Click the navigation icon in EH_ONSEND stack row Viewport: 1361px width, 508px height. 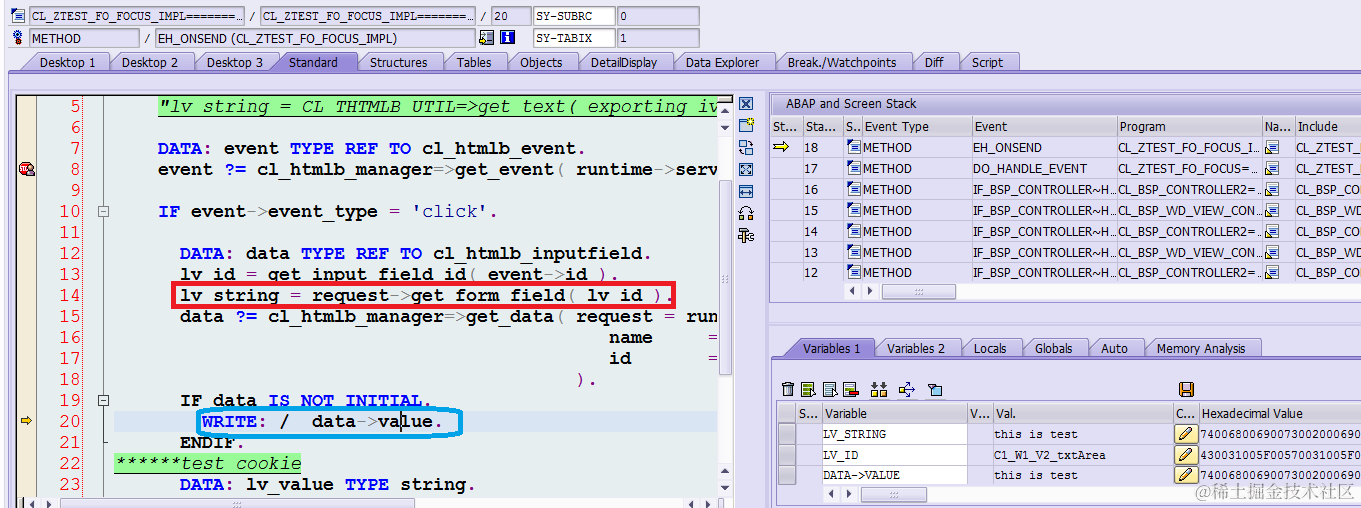pos(1272,147)
